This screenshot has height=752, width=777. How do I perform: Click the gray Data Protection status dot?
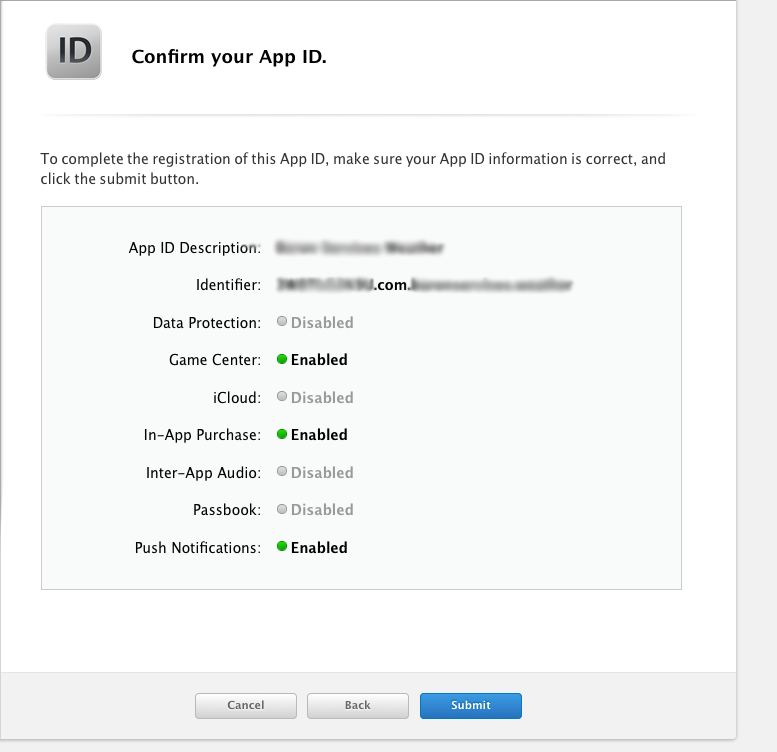282,322
